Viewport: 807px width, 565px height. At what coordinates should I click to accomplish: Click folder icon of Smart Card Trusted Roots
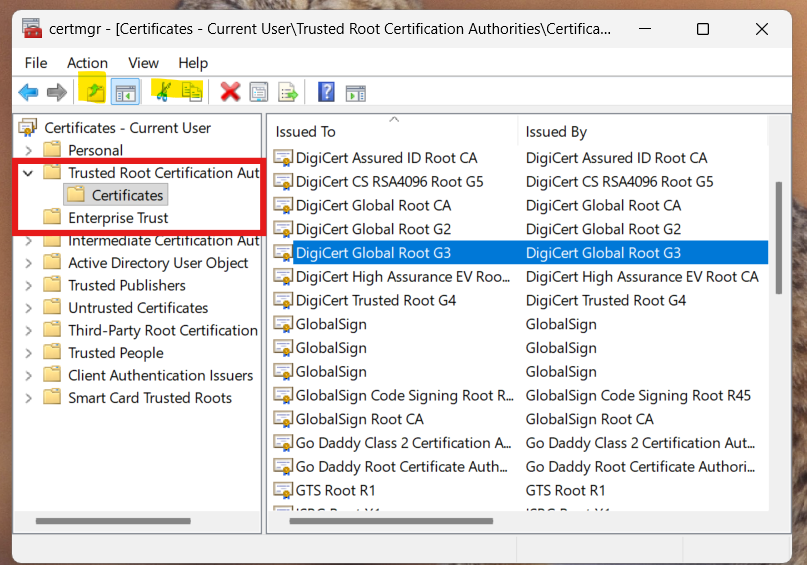(52, 397)
